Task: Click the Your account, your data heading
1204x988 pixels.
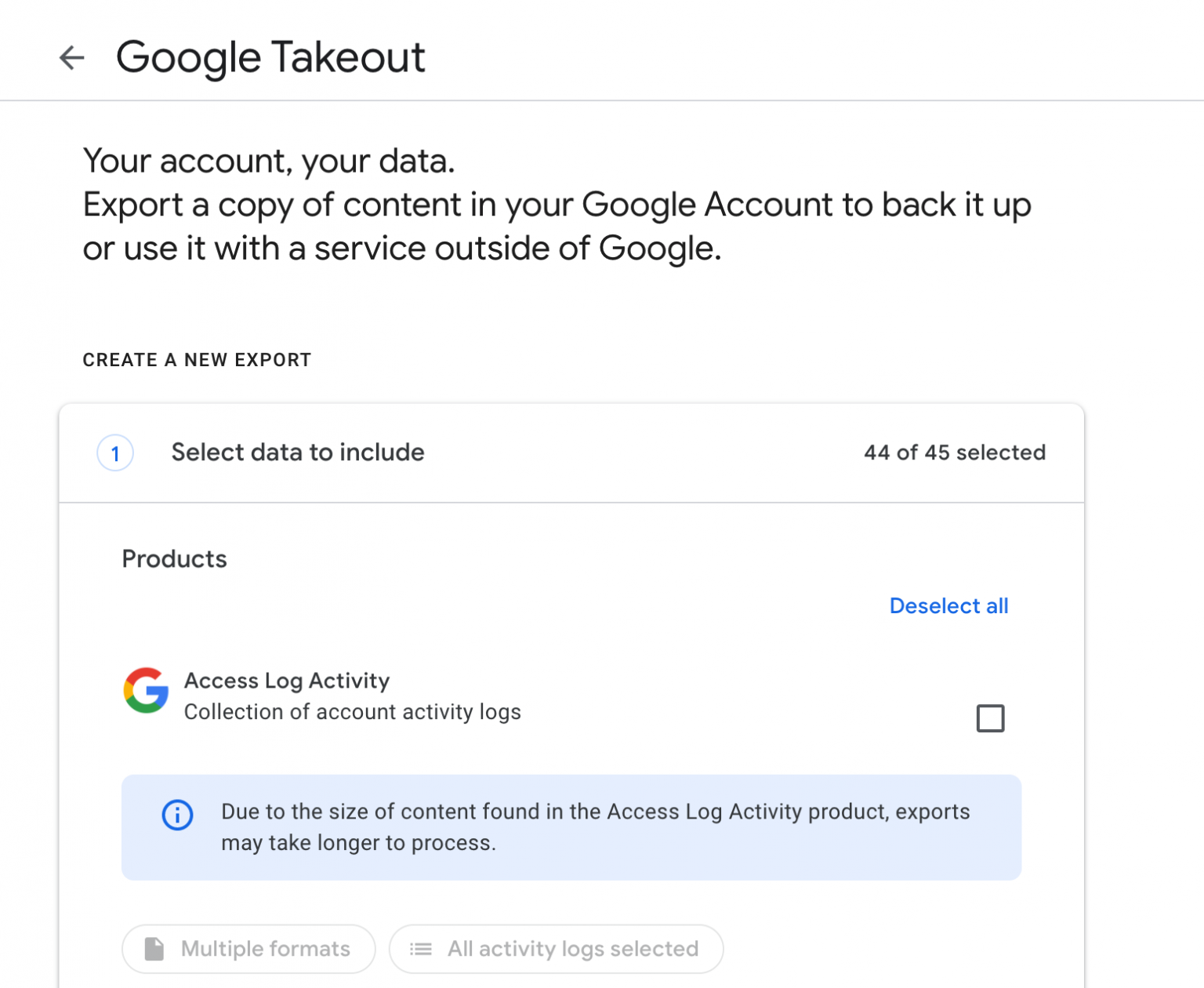Action: 269,162
